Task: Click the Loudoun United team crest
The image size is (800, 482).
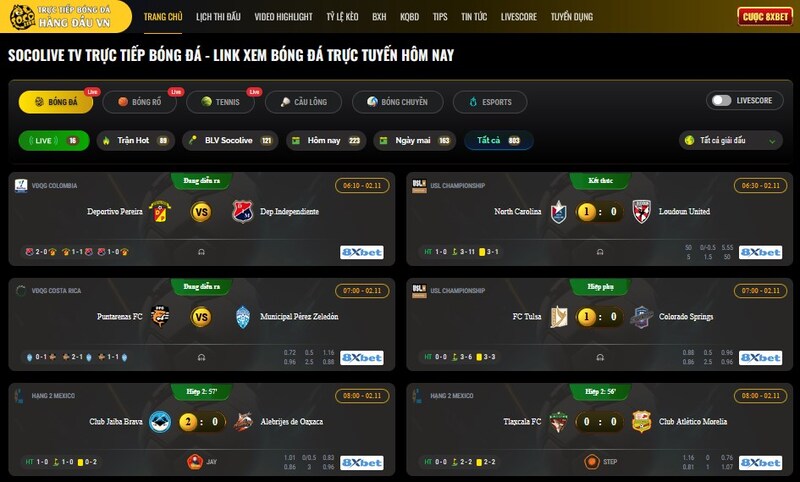Action: pyautogui.click(x=641, y=212)
